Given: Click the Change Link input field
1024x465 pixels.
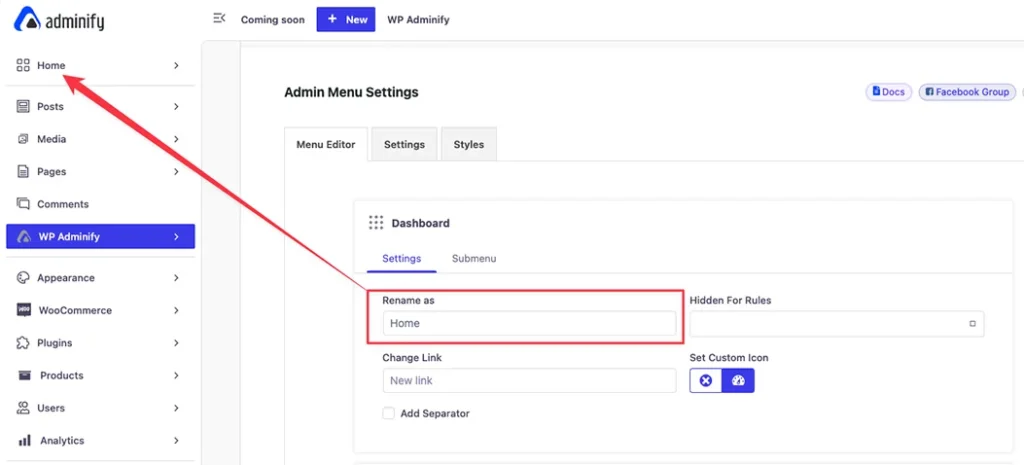Looking at the screenshot, I should pyautogui.click(x=529, y=381).
